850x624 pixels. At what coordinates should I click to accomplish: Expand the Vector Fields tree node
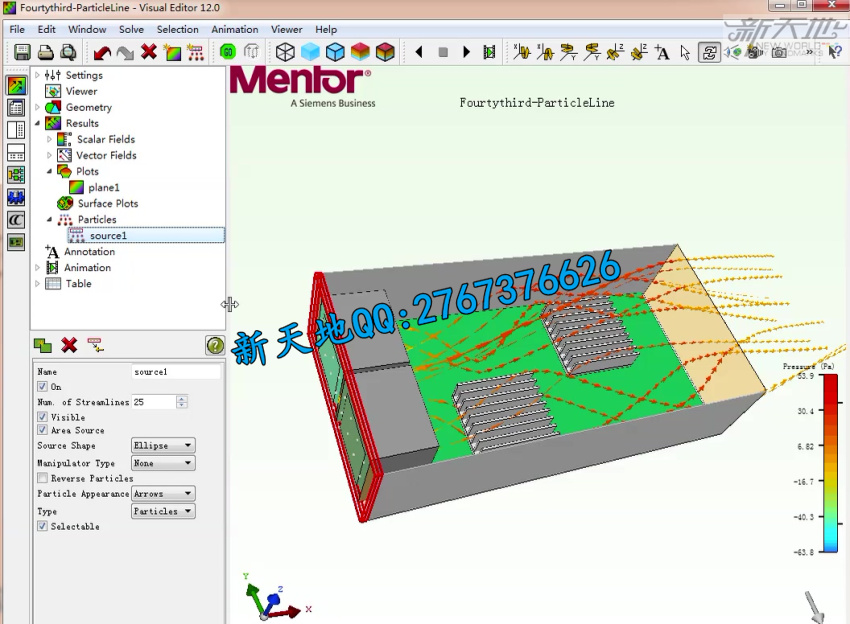[50, 155]
